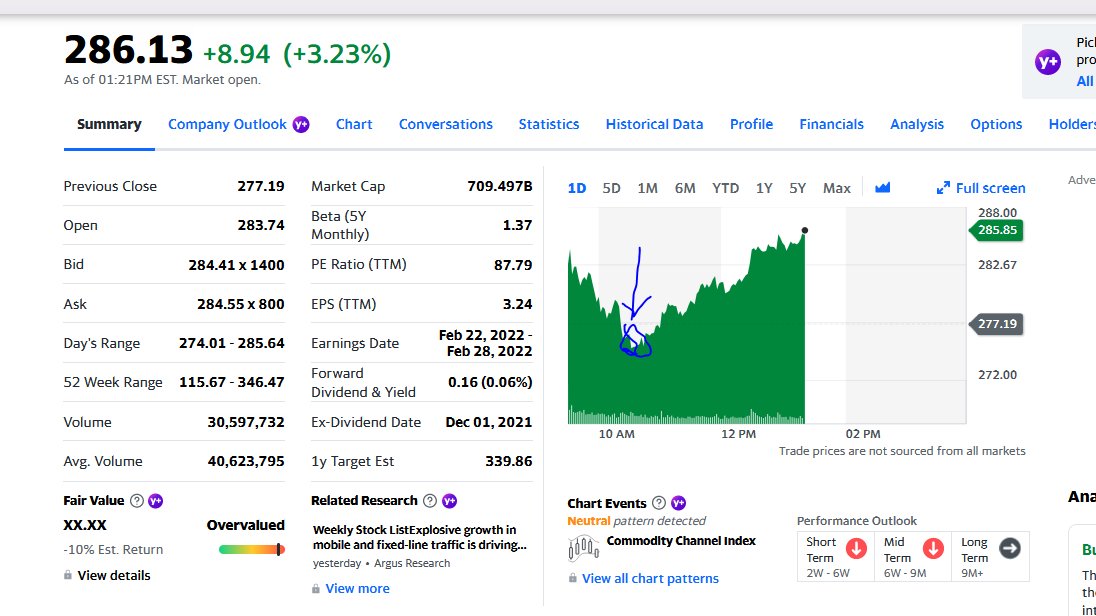This screenshot has height=616, width=1096.
Task: Click the Y+ badge beside Chart Events
Action: point(678,503)
